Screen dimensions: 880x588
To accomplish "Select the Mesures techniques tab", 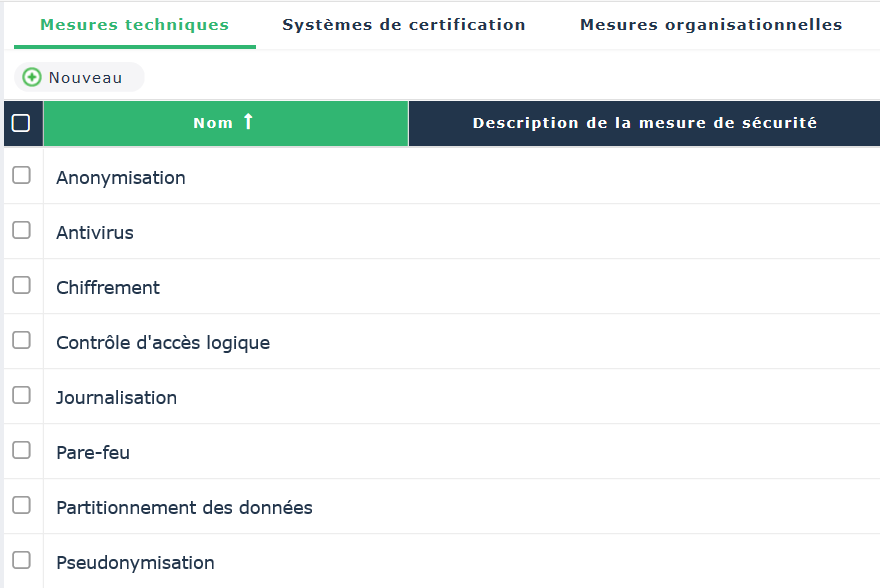I will (x=134, y=25).
